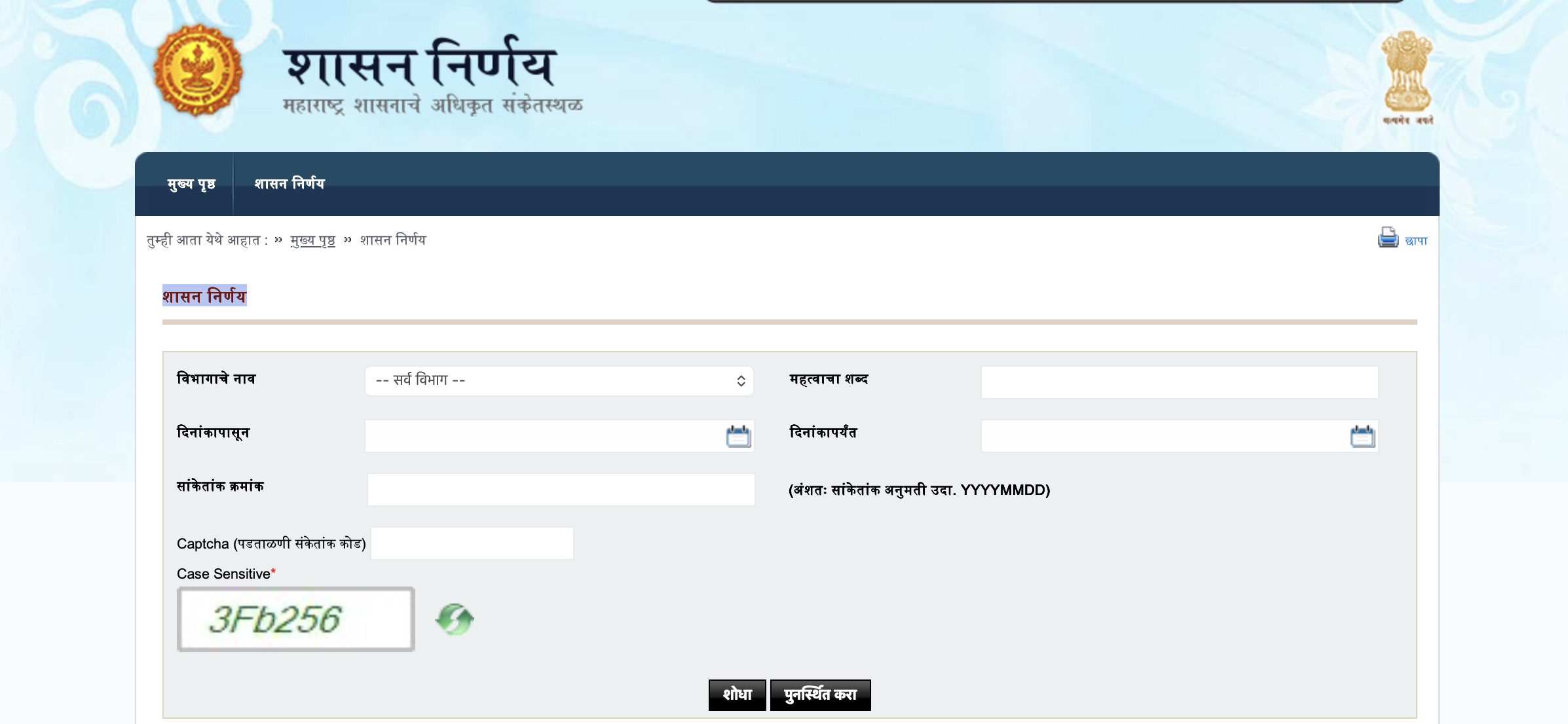Refresh the captcha with green arrow icon
1568x724 pixels.
coord(455,619)
